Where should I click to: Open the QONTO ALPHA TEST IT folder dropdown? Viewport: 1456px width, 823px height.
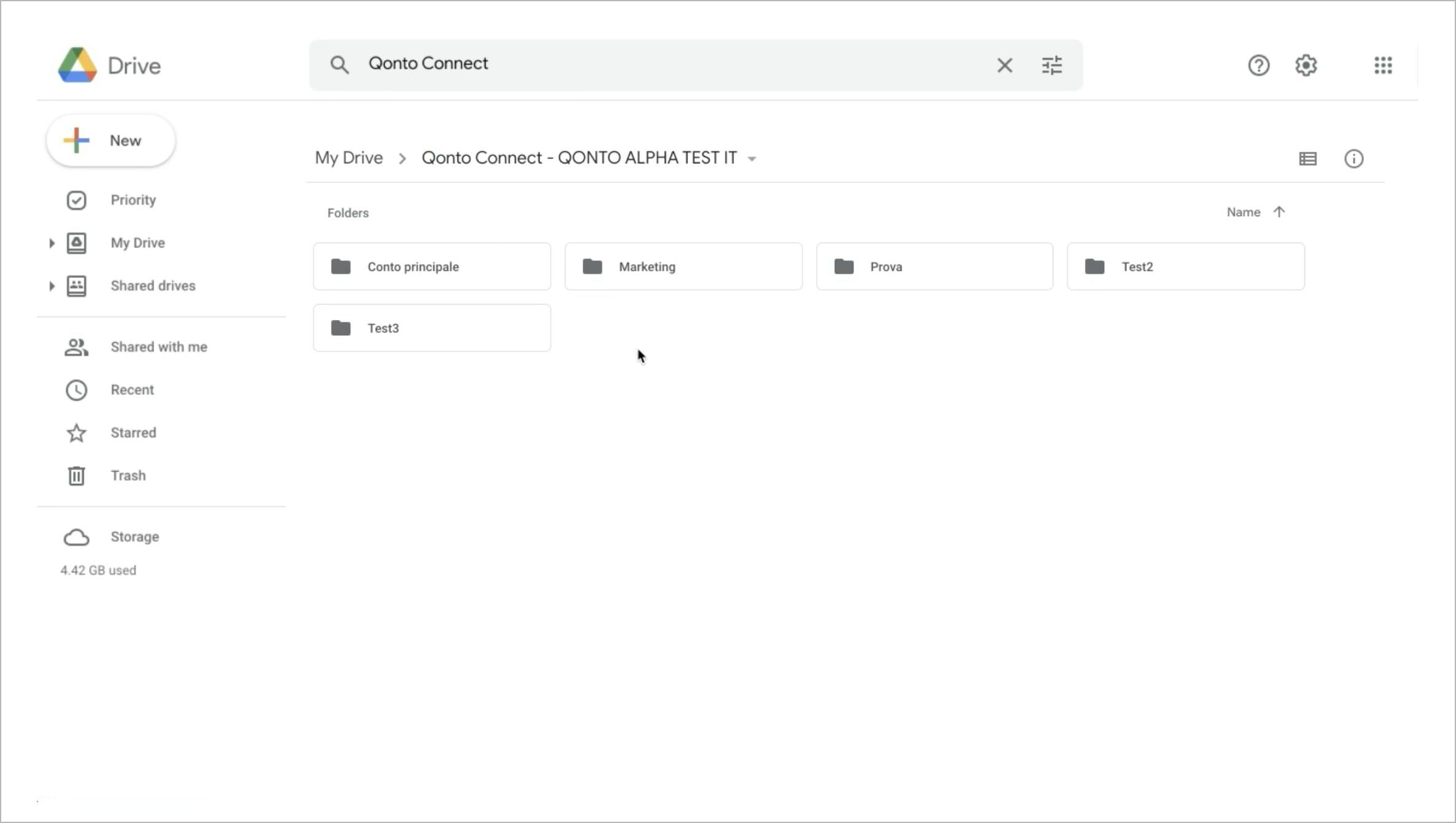(752, 158)
